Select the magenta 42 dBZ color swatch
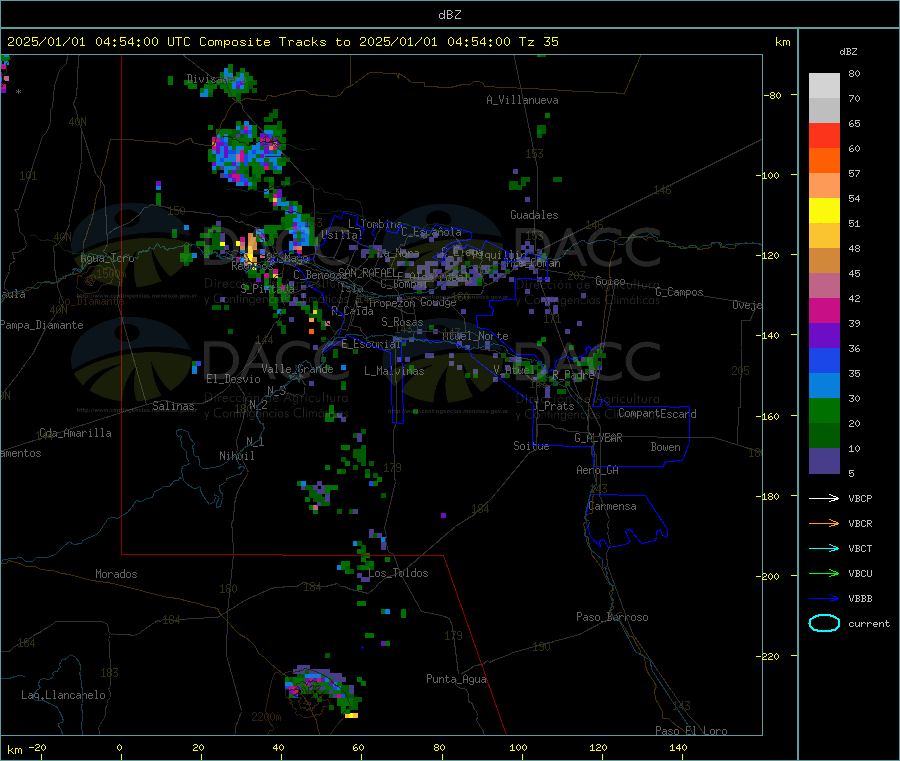 coord(824,310)
